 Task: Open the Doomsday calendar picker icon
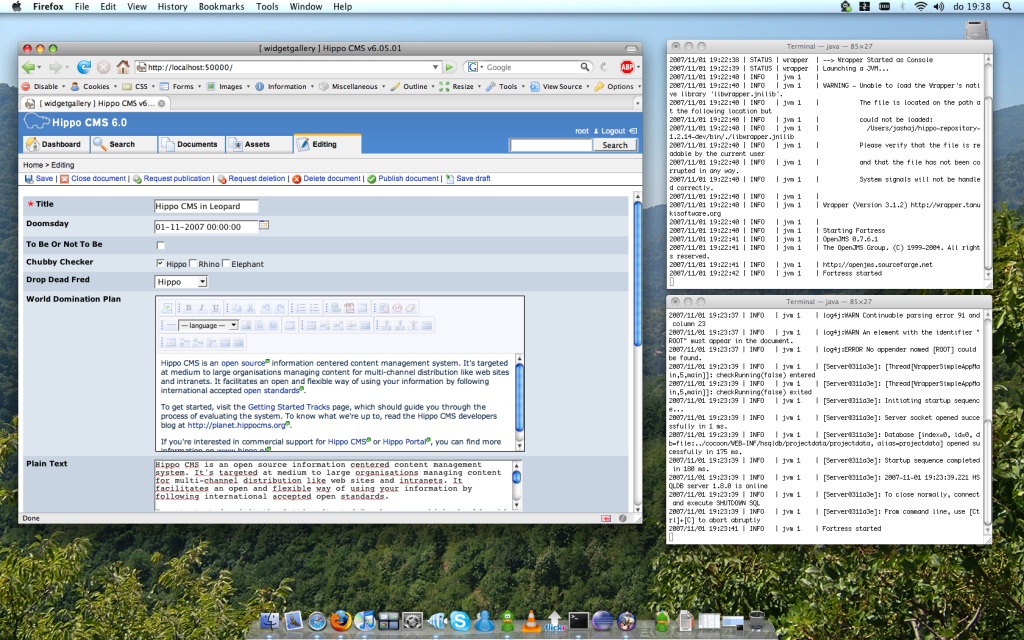264,225
